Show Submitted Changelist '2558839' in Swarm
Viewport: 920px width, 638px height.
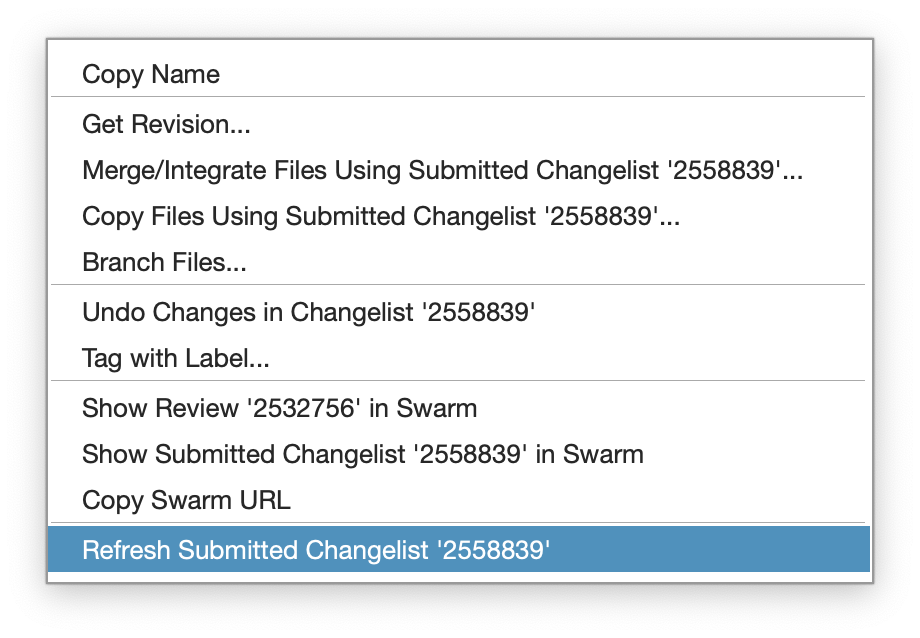click(459, 454)
